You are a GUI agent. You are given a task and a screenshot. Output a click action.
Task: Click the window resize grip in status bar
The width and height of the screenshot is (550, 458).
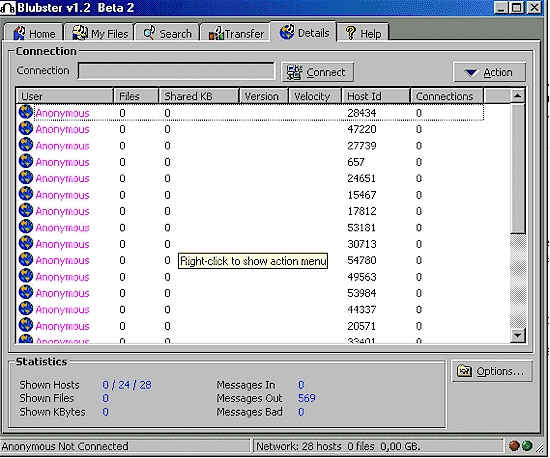pyautogui.click(x=540, y=447)
